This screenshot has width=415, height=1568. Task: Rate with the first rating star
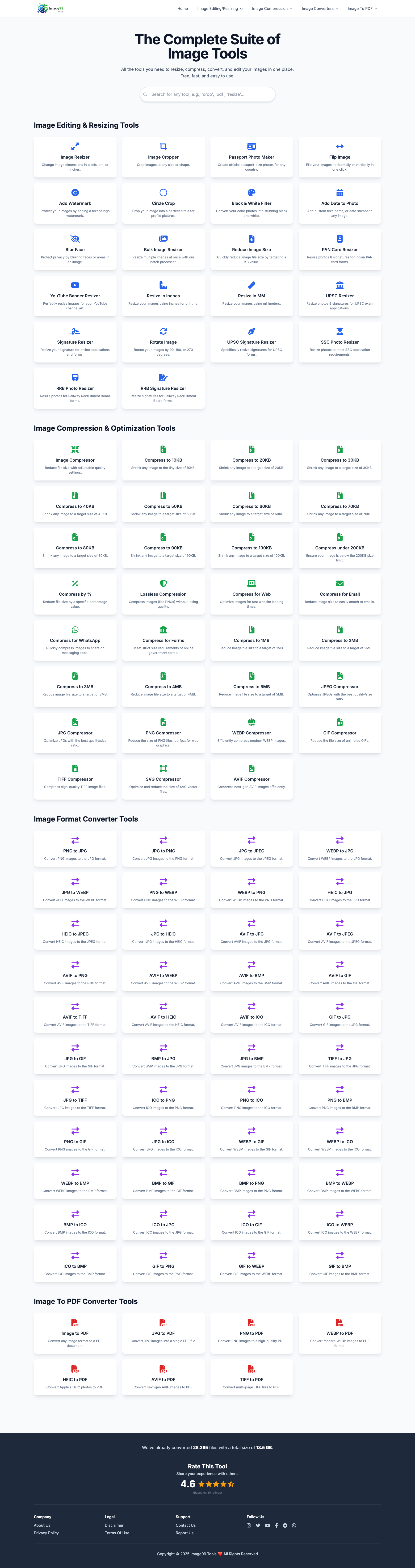[x=201, y=1484]
